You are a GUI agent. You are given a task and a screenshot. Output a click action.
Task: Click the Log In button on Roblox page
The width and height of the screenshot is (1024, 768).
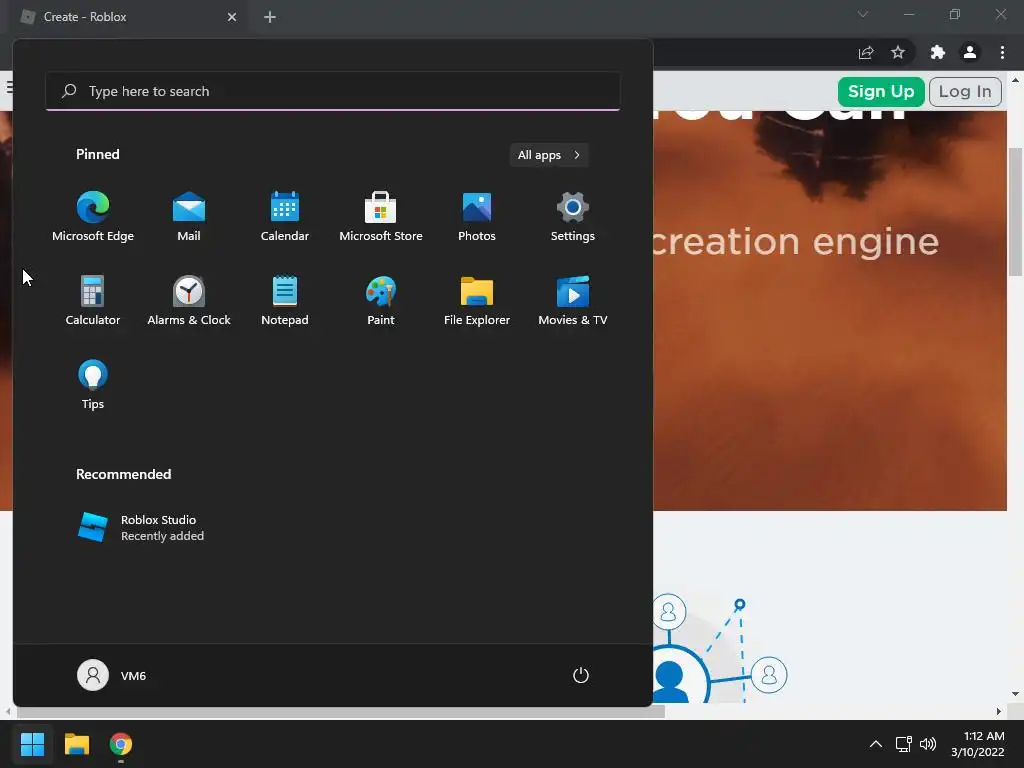965,91
